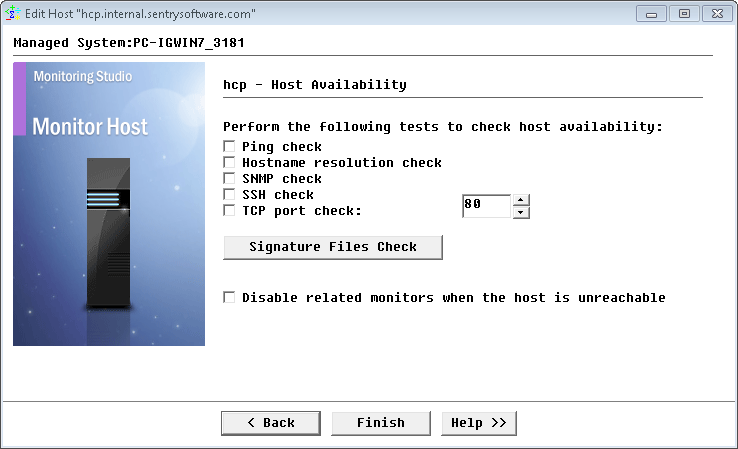Close the Edit Host dialog
Image resolution: width=738 pixels, height=449 pixels.
pyautogui.click(x=717, y=14)
